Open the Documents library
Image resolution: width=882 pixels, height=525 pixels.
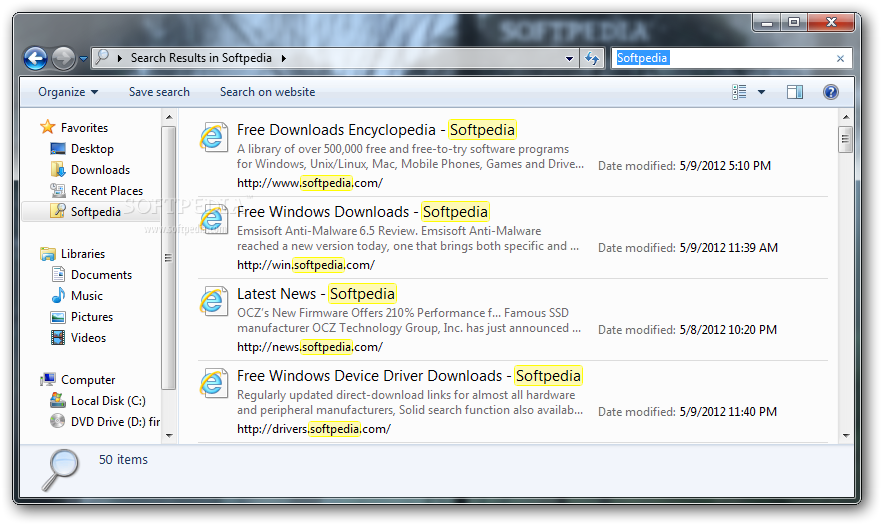click(101, 275)
